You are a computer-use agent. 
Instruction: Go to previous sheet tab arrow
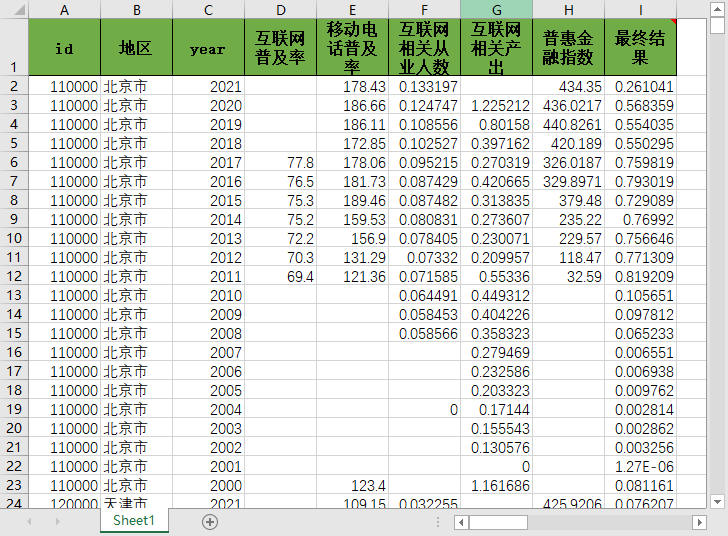point(29,522)
